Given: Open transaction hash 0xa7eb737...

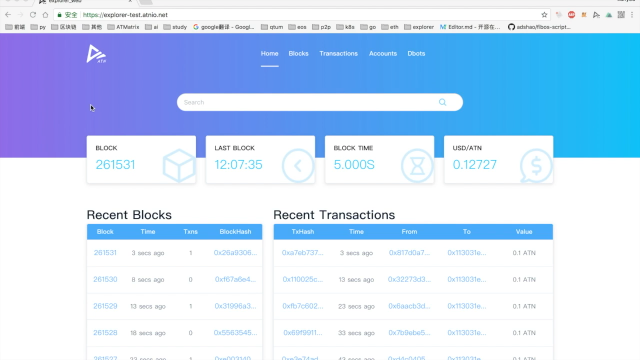Looking at the screenshot, I should pyautogui.click(x=302, y=253).
